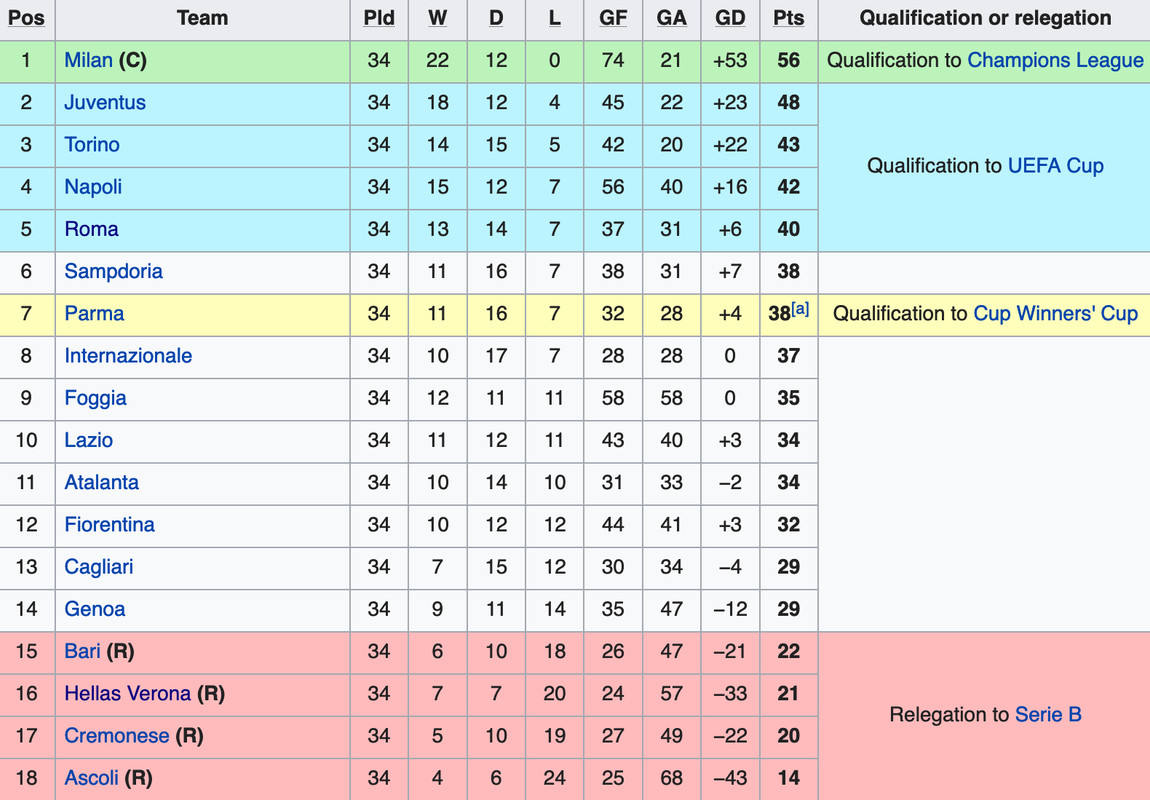Click the GD column header

(x=730, y=18)
